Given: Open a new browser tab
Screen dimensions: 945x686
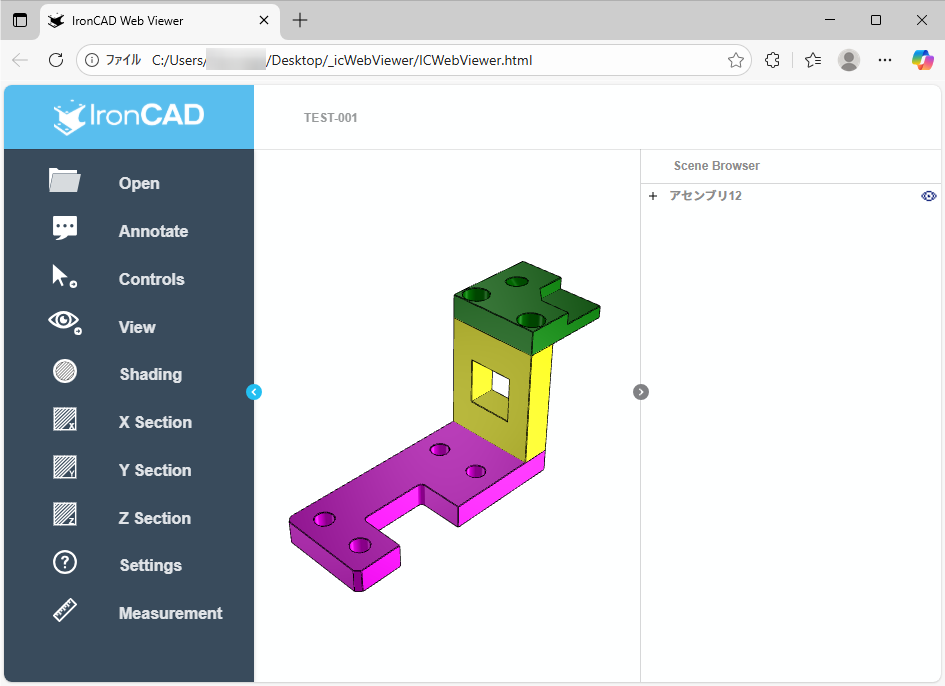Looking at the screenshot, I should [x=300, y=20].
